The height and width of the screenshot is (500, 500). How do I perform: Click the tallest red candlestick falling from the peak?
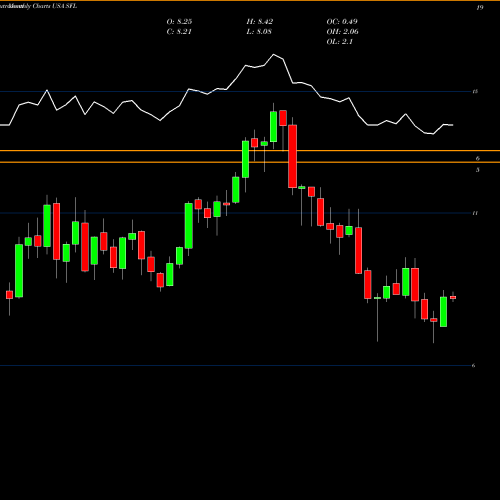click(x=293, y=156)
